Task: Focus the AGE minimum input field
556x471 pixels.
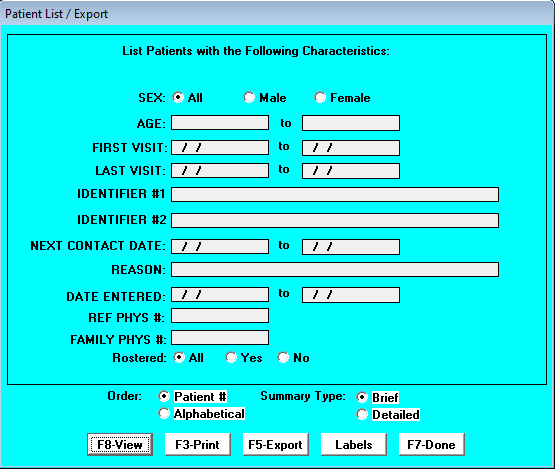Action: tap(220, 123)
